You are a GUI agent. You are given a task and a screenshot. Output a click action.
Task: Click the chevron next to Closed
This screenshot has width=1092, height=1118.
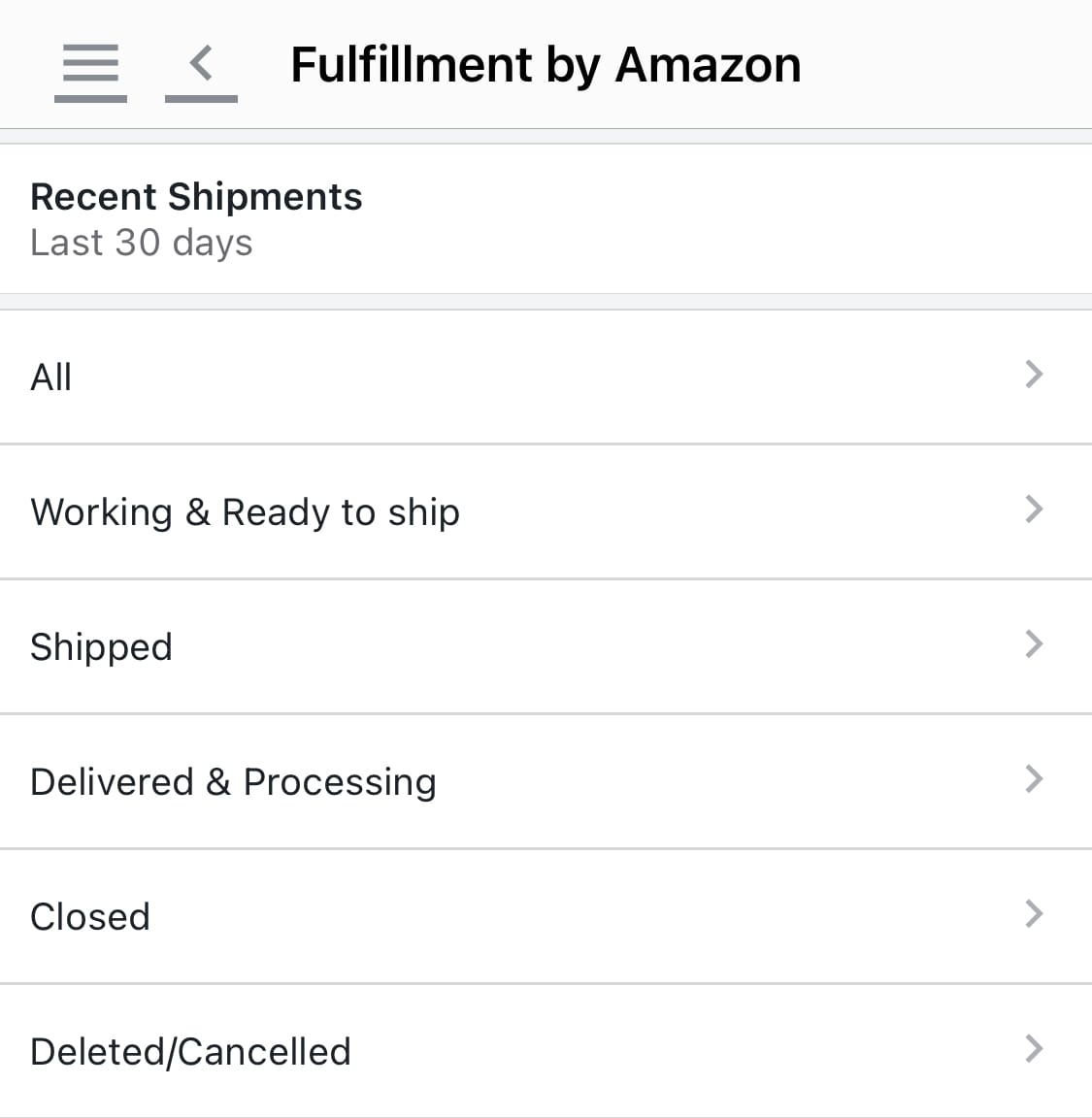point(1034,914)
